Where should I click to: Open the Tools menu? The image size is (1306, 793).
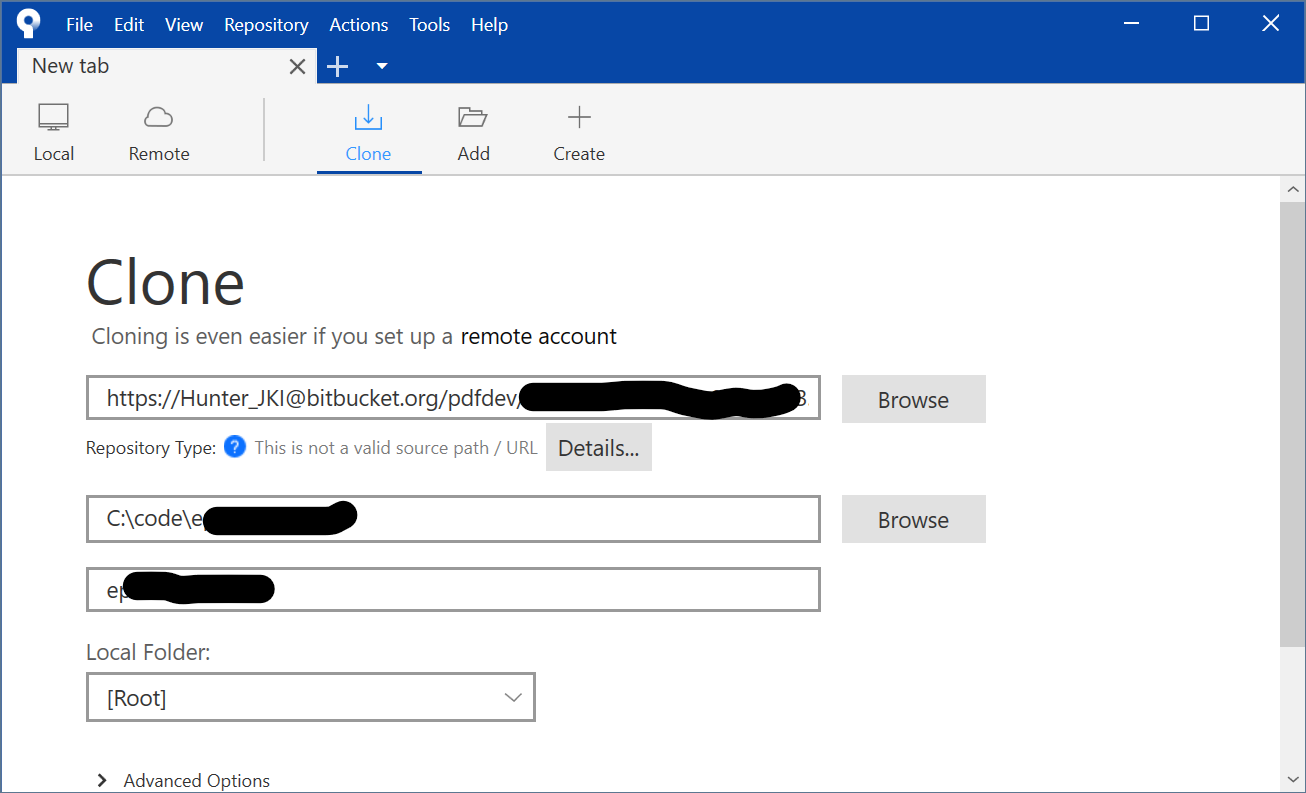point(429,25)
